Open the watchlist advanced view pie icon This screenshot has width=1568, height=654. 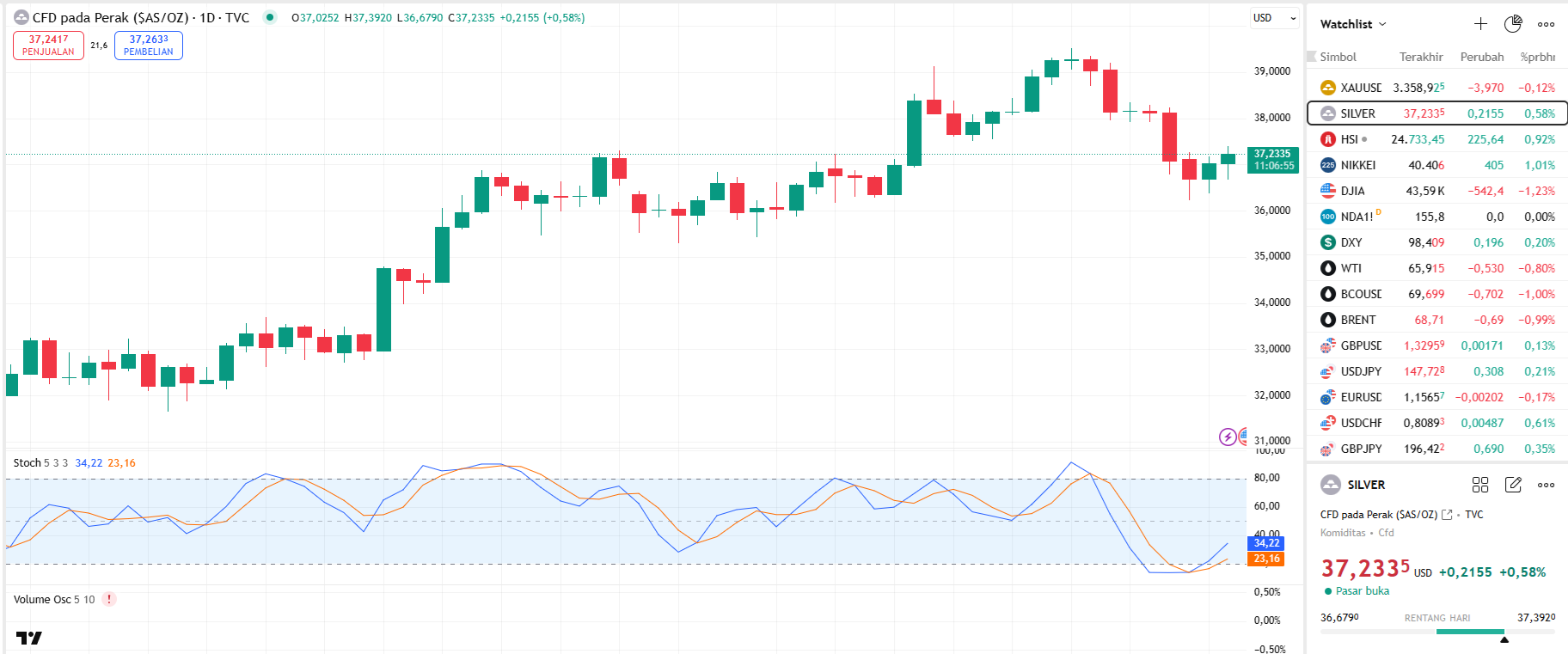[1513, 24]
